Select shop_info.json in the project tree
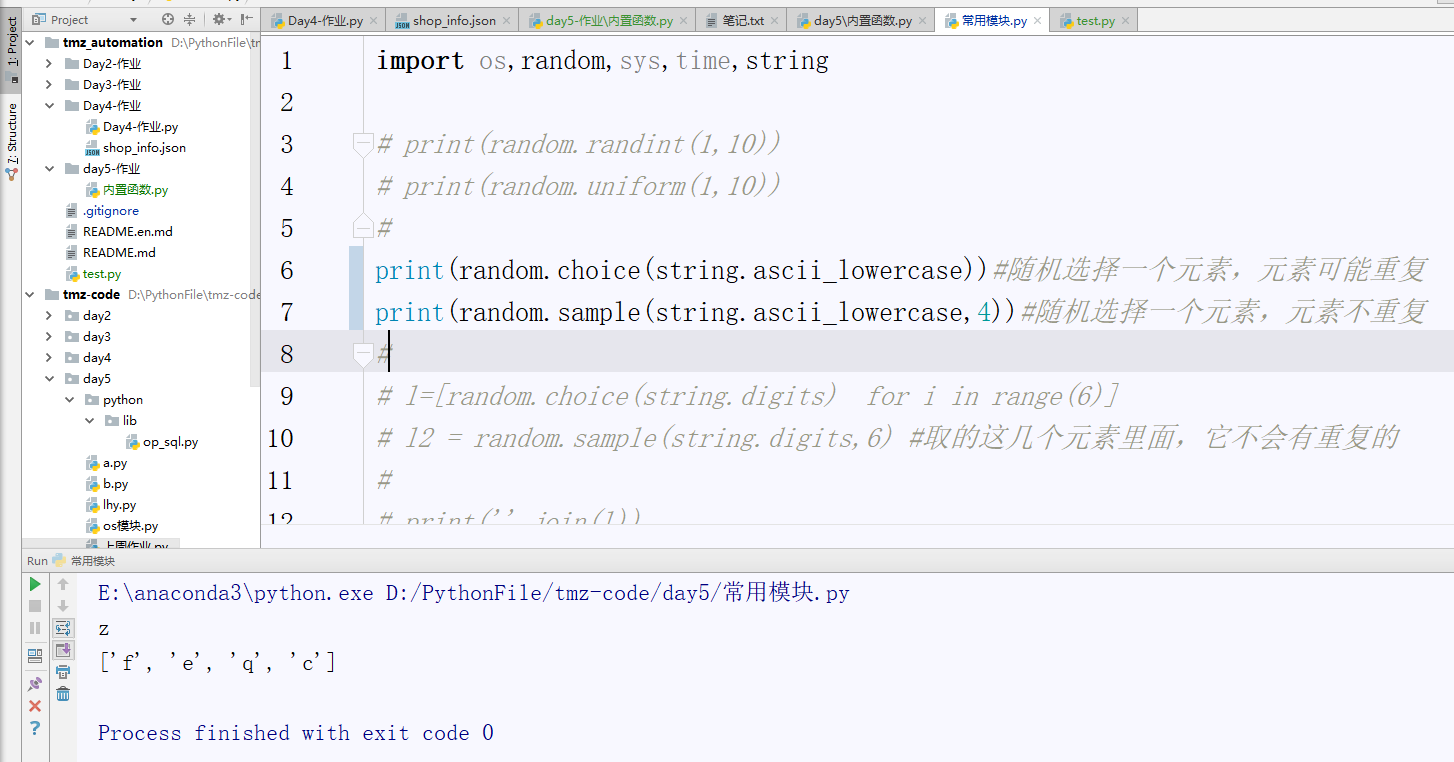This screenshot has height=762, width=1454. pyautogui.click(x=144, y=147)
